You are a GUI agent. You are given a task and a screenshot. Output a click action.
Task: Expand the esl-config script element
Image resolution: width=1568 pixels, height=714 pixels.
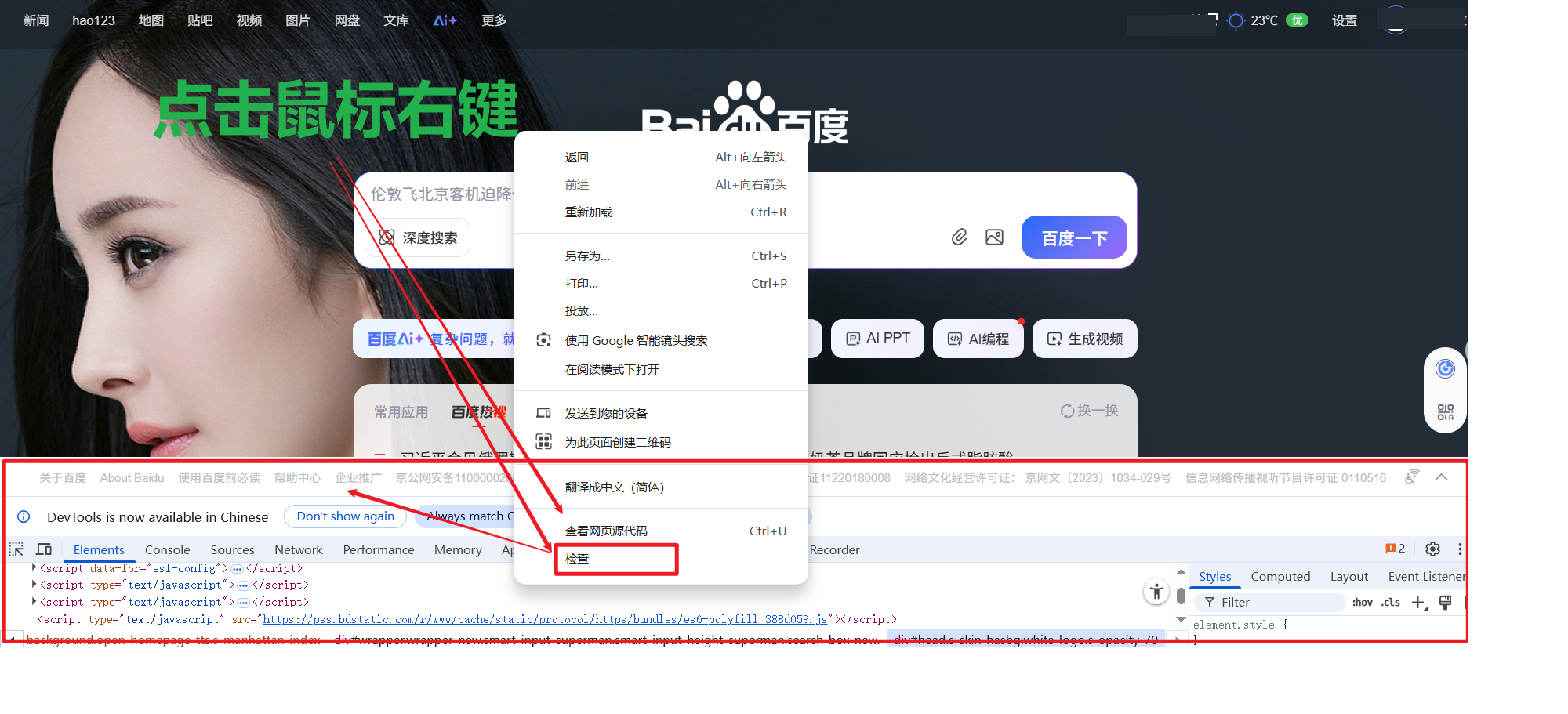33,567
